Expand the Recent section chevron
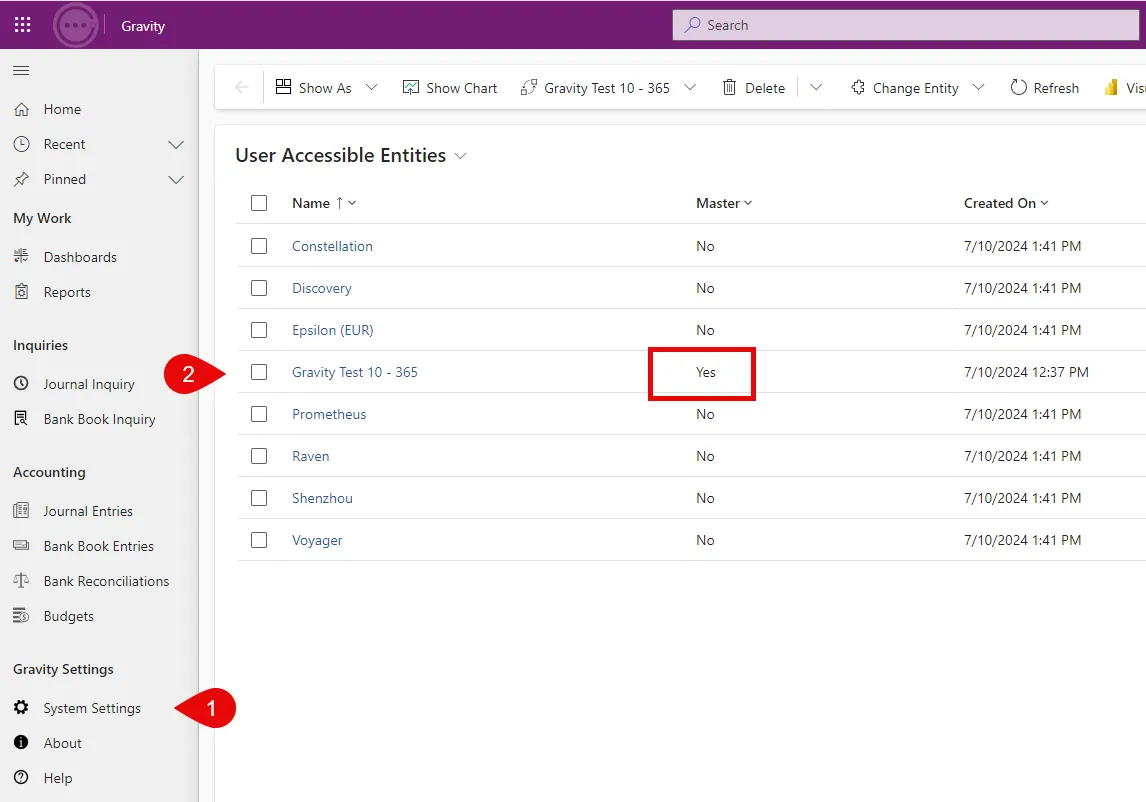Screen dimensions: 1146x802 (x=176, y=145)
